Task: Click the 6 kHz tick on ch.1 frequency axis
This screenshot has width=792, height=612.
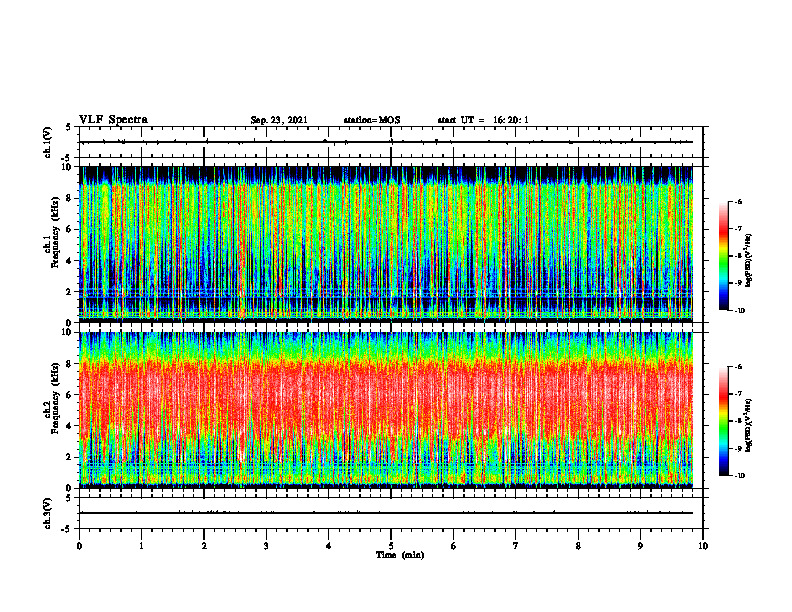Action: pyautogui.click(x=70, y=229)
